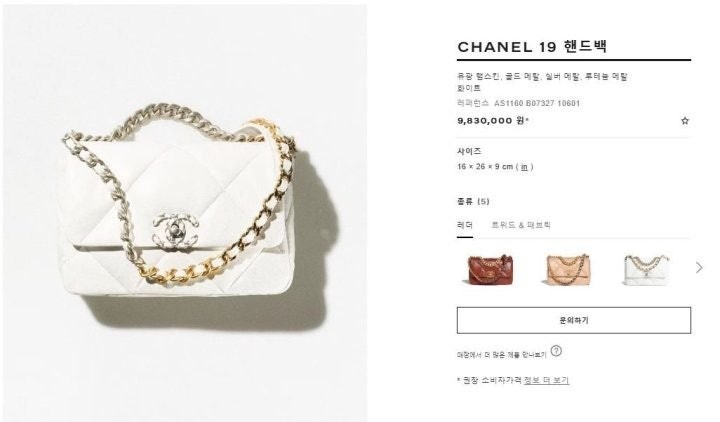Open the question mark help icon
Screen dimensions: 720x422
(556, 351)
